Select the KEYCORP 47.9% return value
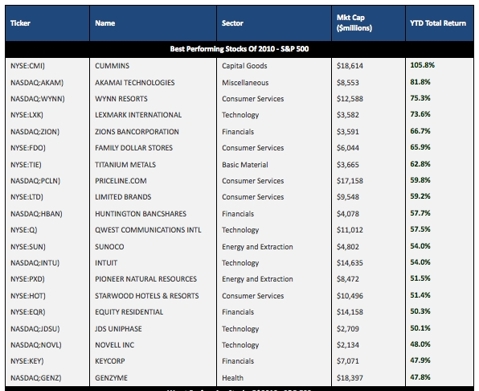Viewport: 479px width, 391px height. coord(420,360)
